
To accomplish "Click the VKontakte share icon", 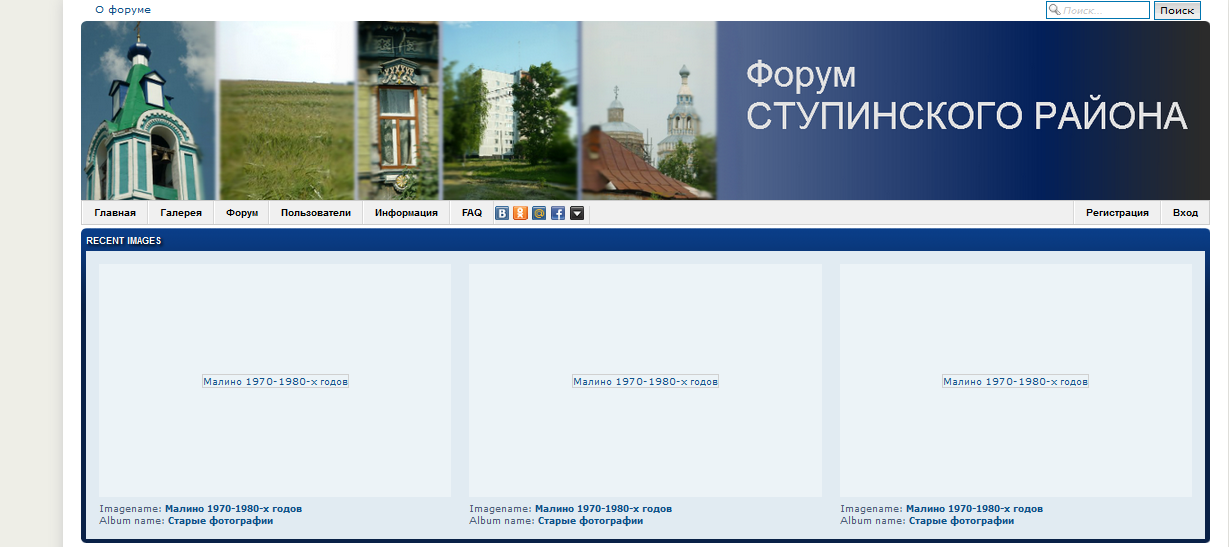I will (x=502, y=213).
